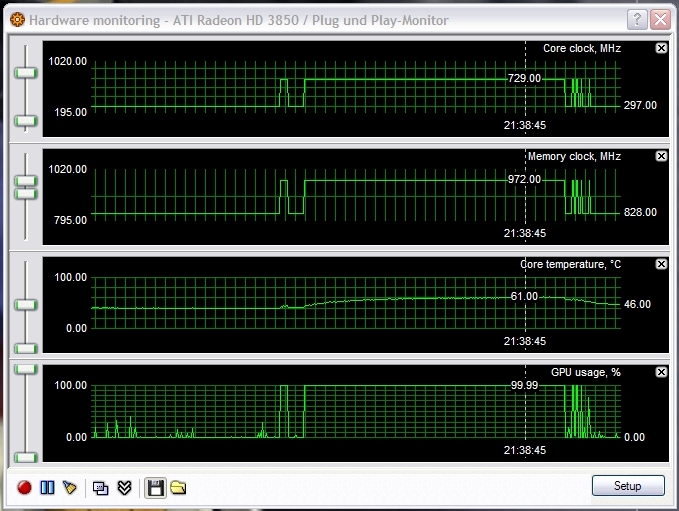Click the 99.99 value on GPU usage graph
Image resolution: width=679 pixels, height=511 pixels.
pos(524,385)
